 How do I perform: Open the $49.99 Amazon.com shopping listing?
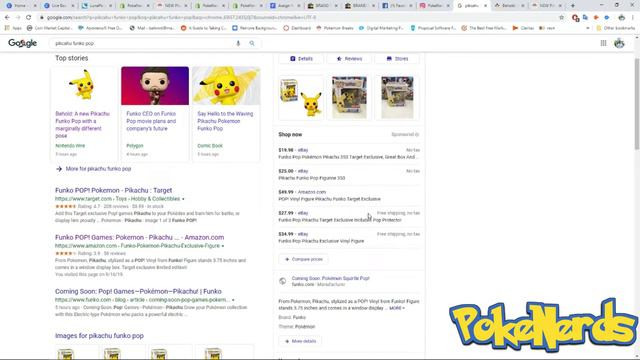[349, 196]
